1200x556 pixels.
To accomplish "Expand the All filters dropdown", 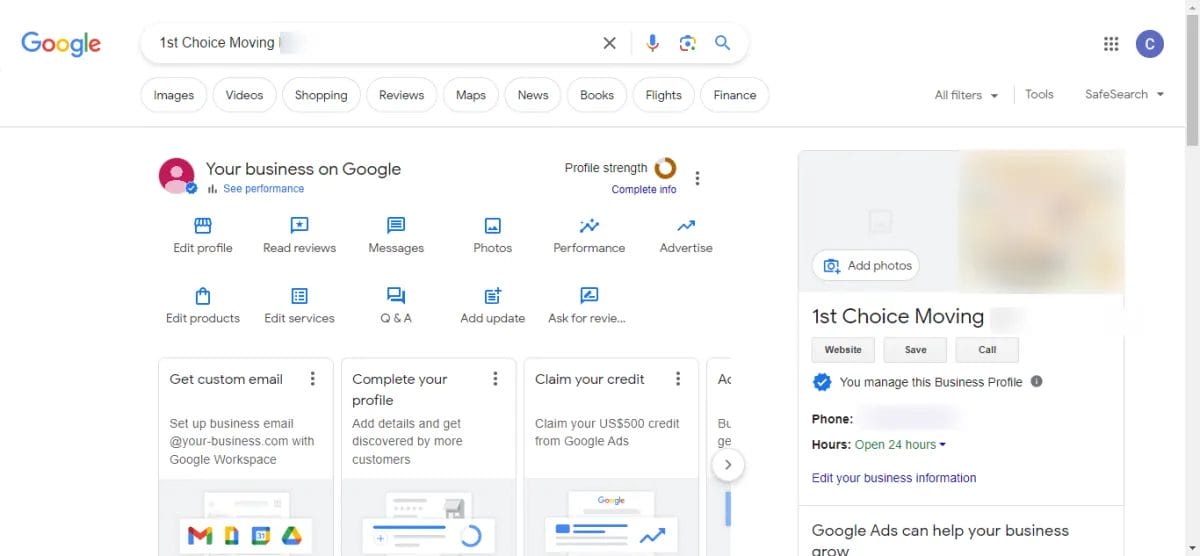I will pos(966,95).
